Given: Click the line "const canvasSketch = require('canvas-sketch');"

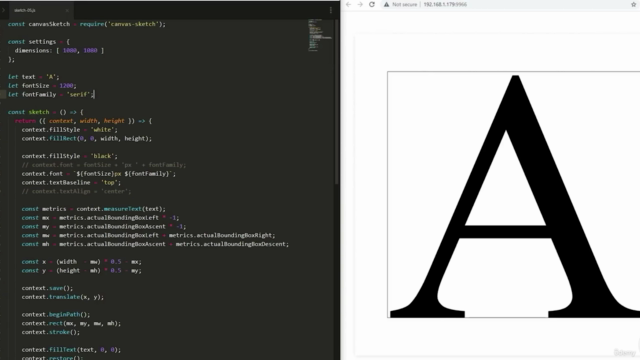Looking at the screenshot, I should tap(87, 24).
